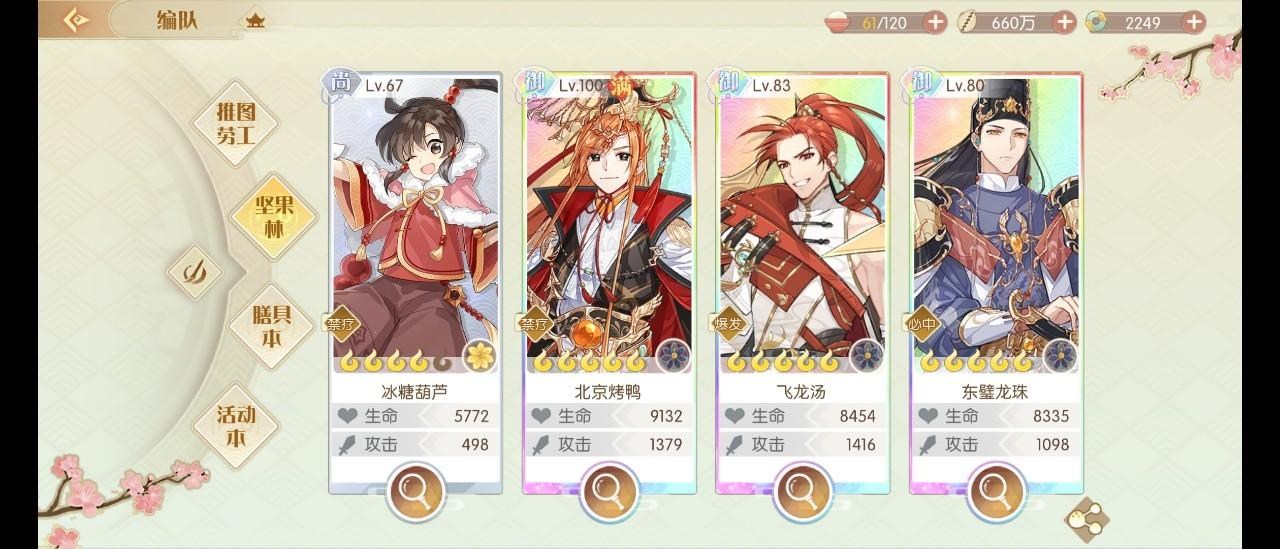Screen dimensions: 1280x549
Task: Open magnifier details for 冰糖葫芦
Action: click(415, 492)
